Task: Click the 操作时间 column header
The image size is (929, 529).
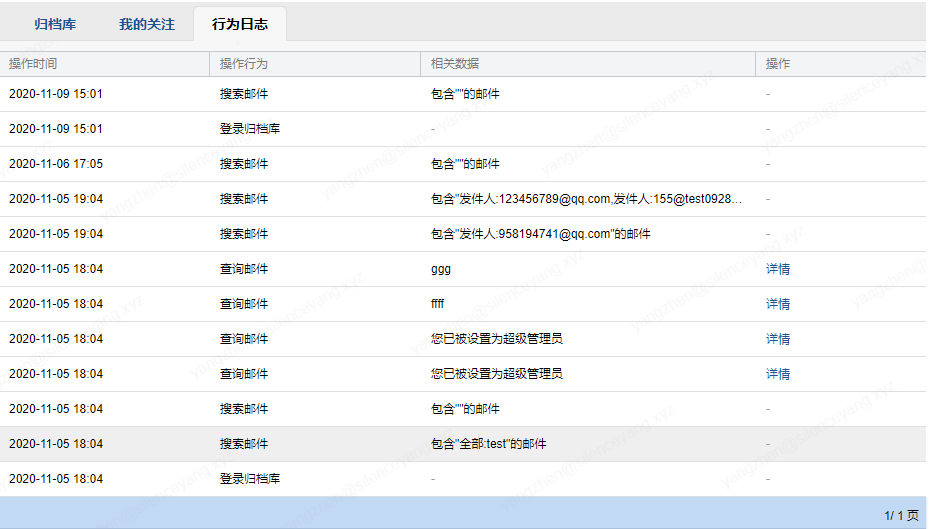Action: [x=33, y=63]
